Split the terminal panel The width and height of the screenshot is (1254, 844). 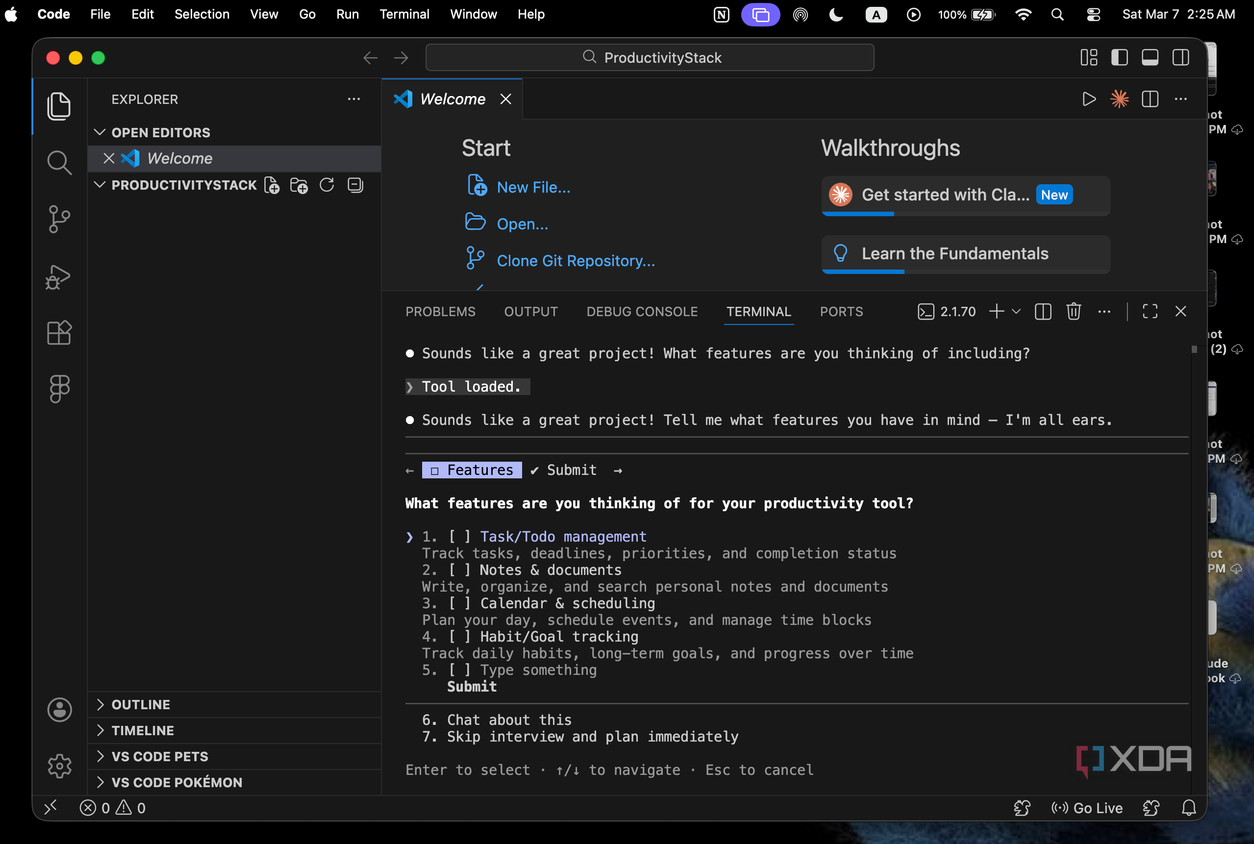coord(1043,312)
